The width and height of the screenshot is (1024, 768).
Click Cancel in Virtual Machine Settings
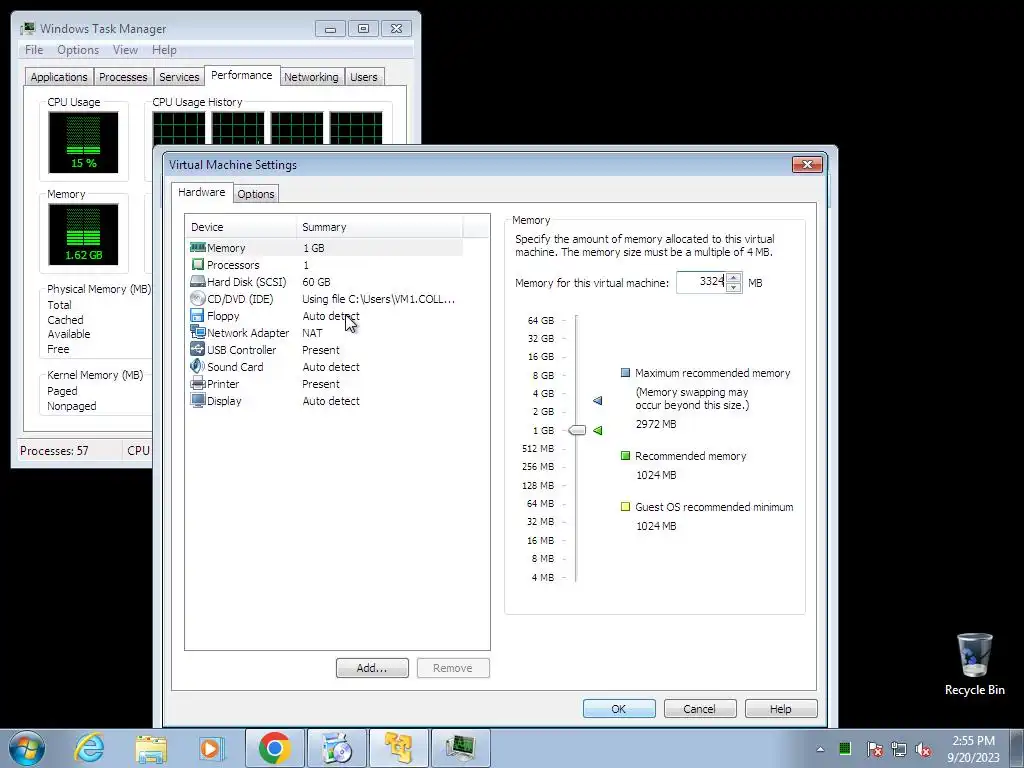[699, 709]
